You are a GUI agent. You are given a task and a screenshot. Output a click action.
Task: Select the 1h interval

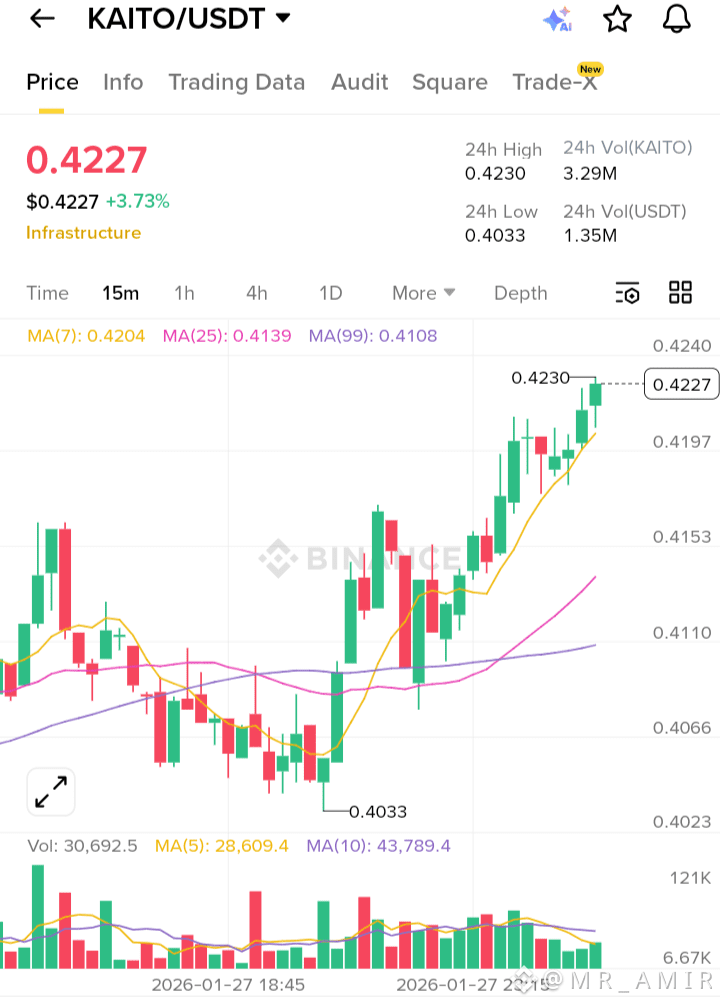coord(185,293)
